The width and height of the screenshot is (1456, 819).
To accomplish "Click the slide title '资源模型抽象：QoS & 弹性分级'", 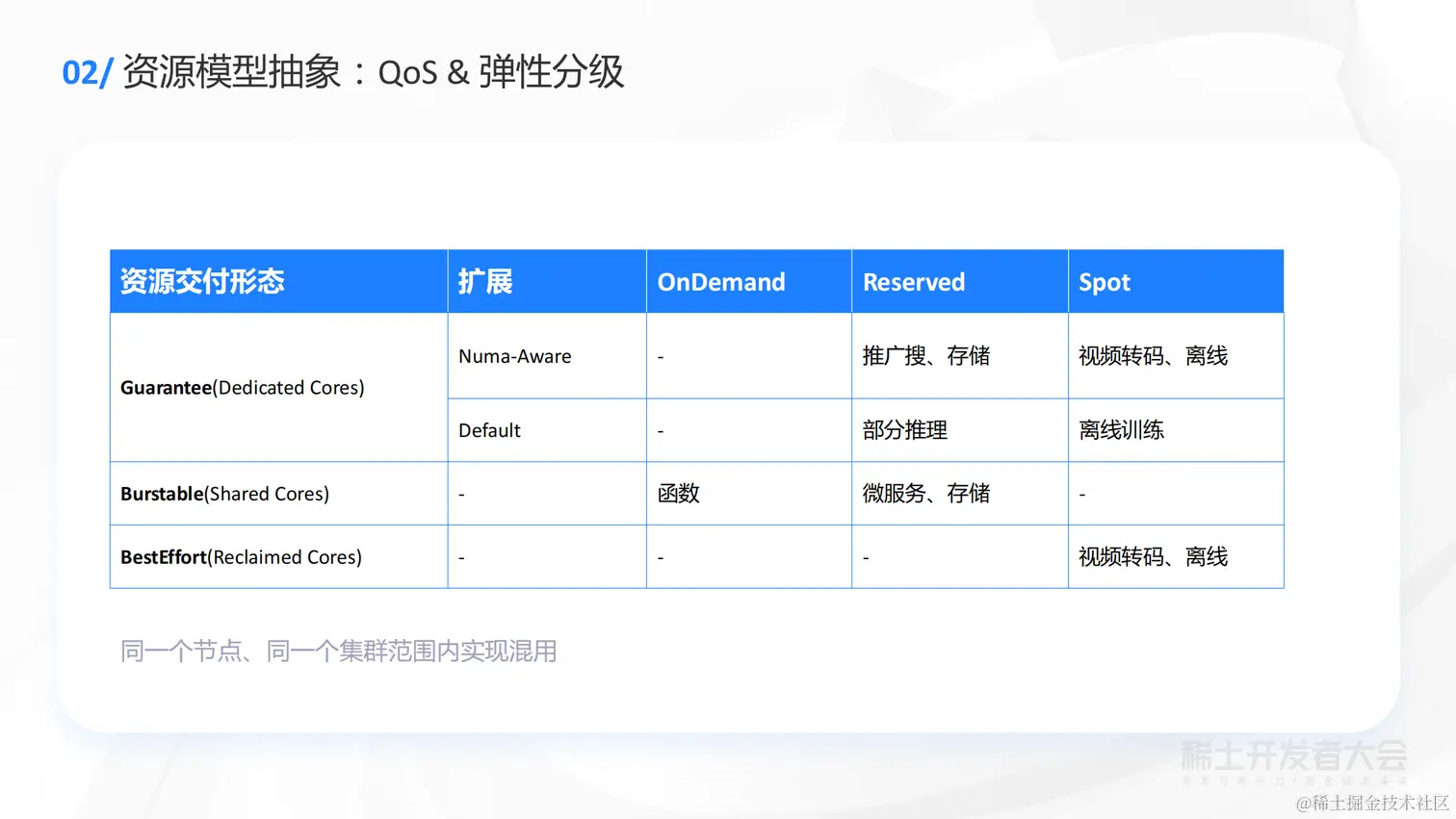I will pyautogui.click(x=374, y=72).
